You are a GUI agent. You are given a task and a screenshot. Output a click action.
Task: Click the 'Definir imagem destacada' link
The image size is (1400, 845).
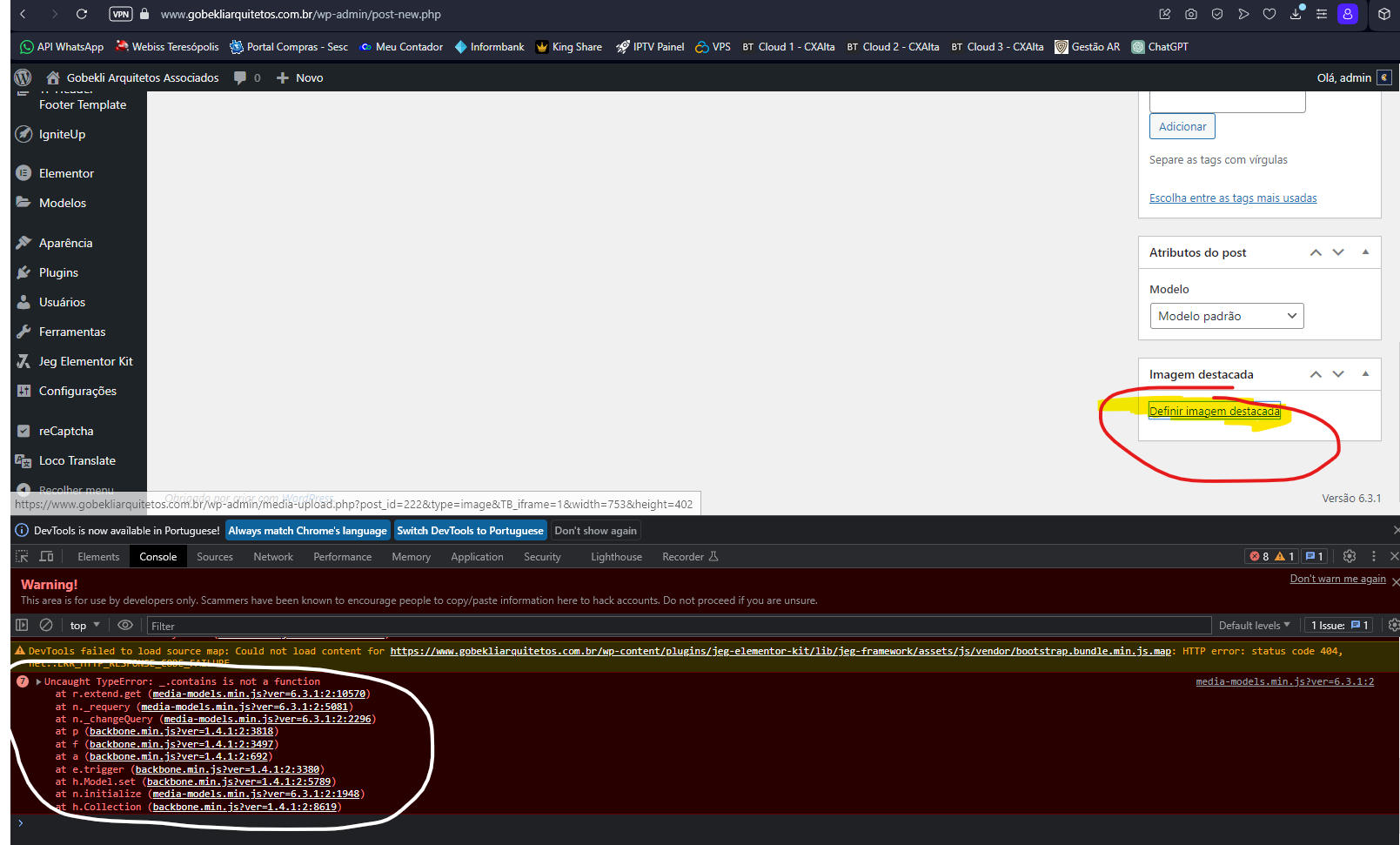1215,410
